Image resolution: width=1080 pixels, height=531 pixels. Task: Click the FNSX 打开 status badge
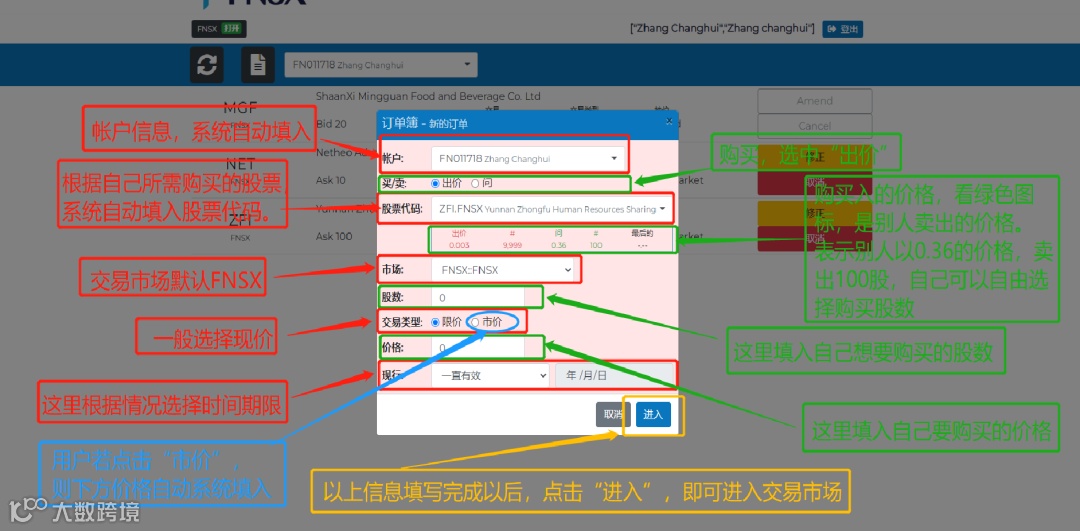coord(218,29)
